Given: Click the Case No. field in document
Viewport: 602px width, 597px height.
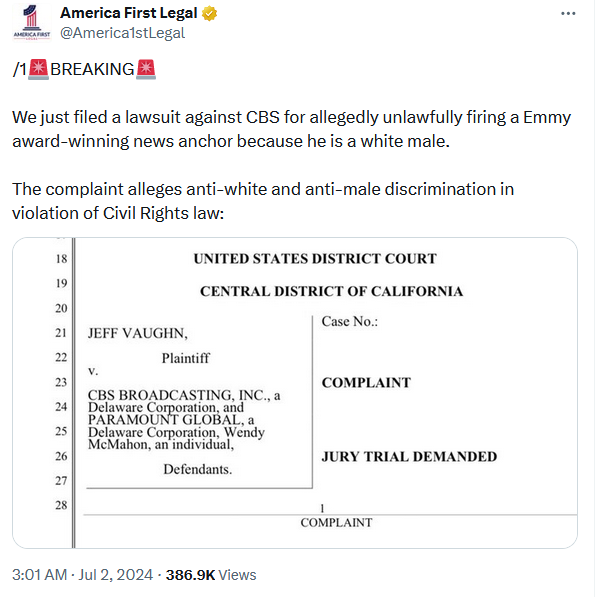Looking at the screenshot, I should [350, 321].
